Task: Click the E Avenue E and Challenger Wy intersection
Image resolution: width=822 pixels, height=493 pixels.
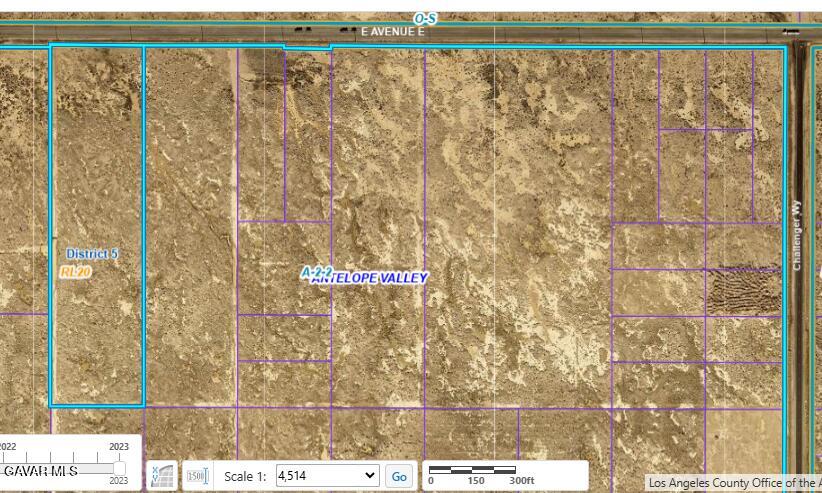Action: tap(797, 32)
